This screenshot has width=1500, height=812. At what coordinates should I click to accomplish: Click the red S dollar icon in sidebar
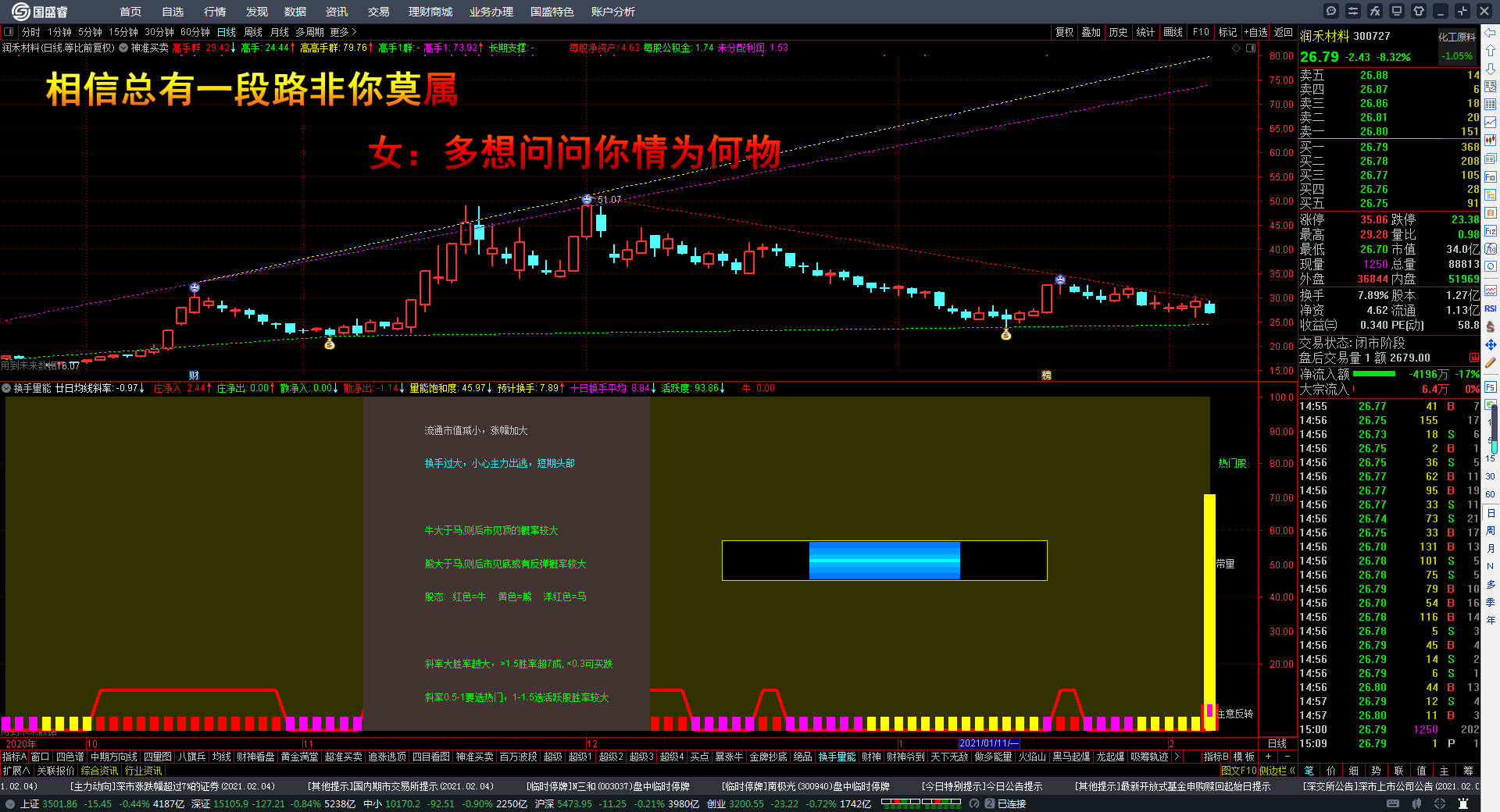point(1491,327)
